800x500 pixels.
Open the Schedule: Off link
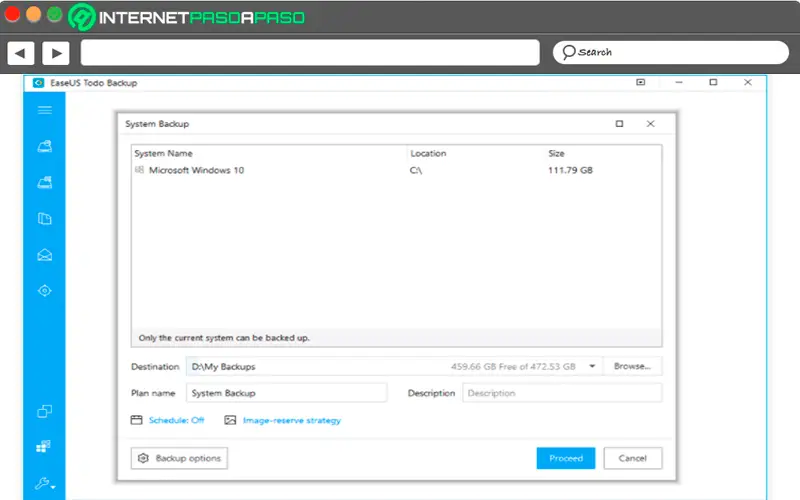[x=177, y=420]
